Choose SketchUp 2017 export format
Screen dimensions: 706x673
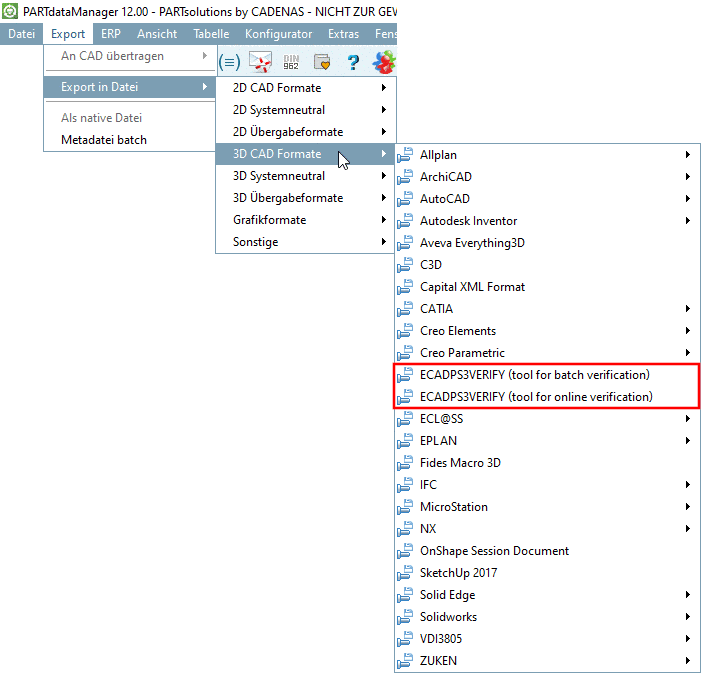coord(547,573)
